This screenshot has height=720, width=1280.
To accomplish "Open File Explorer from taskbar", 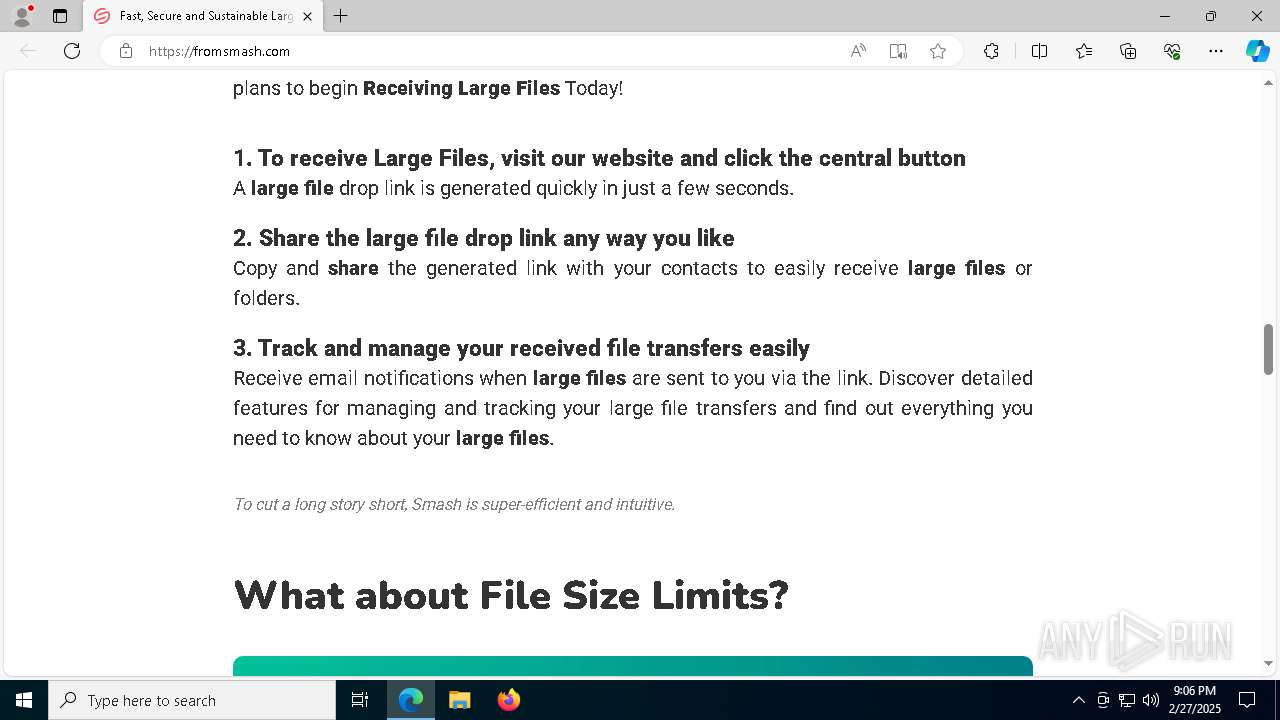I will [459, 700].
